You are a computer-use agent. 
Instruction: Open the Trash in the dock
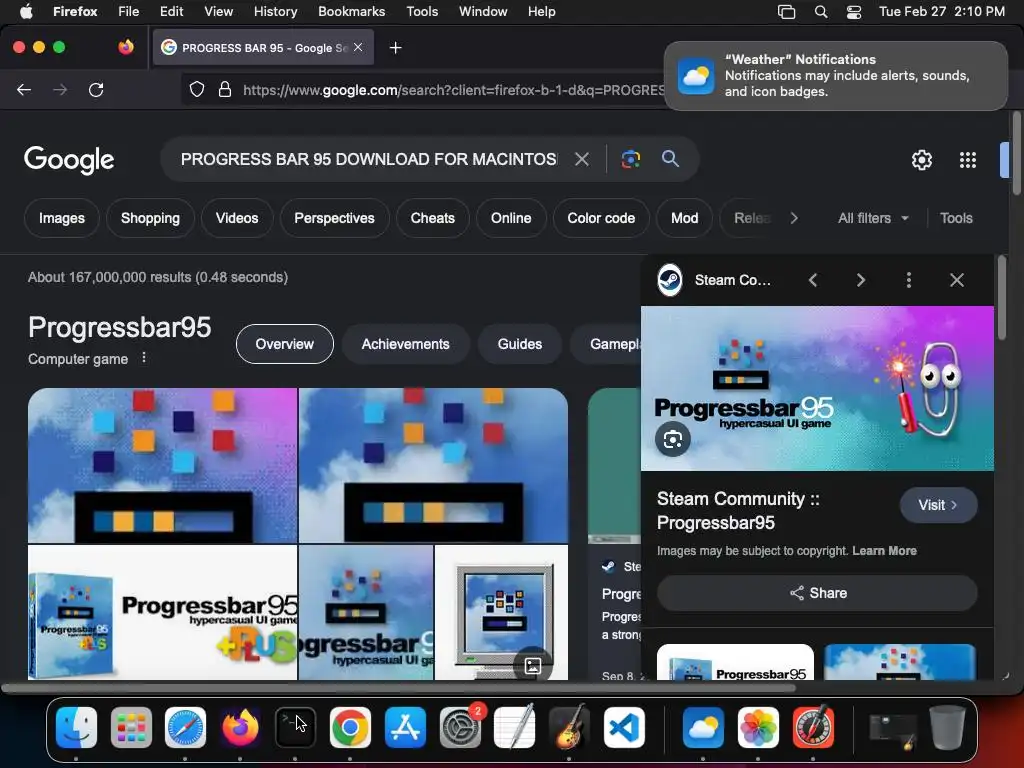947,727
